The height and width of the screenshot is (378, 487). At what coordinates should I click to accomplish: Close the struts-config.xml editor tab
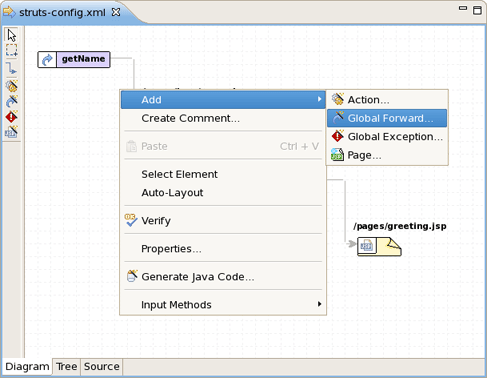pos(116,12)
